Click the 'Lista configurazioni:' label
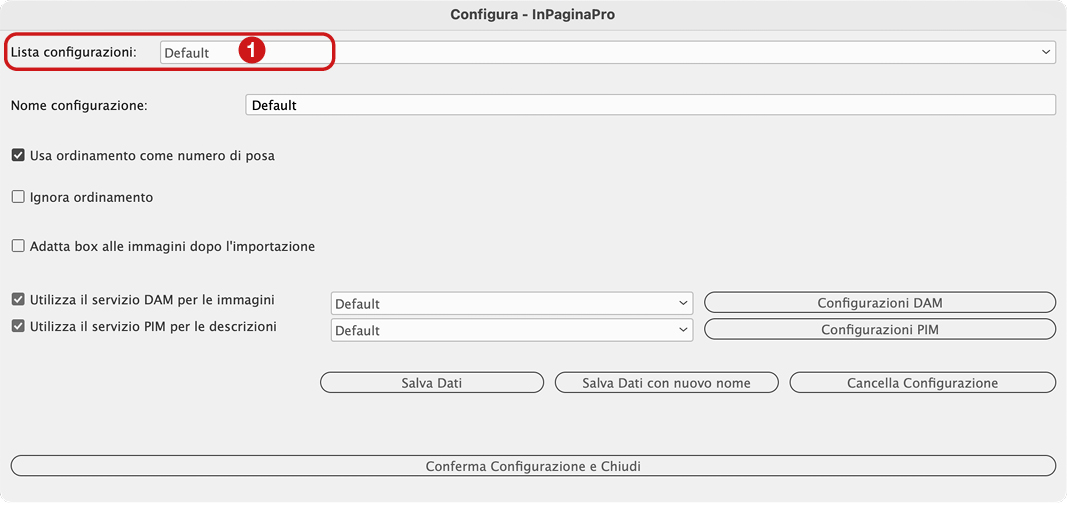1067x507 pixels. tap(73, 52)
